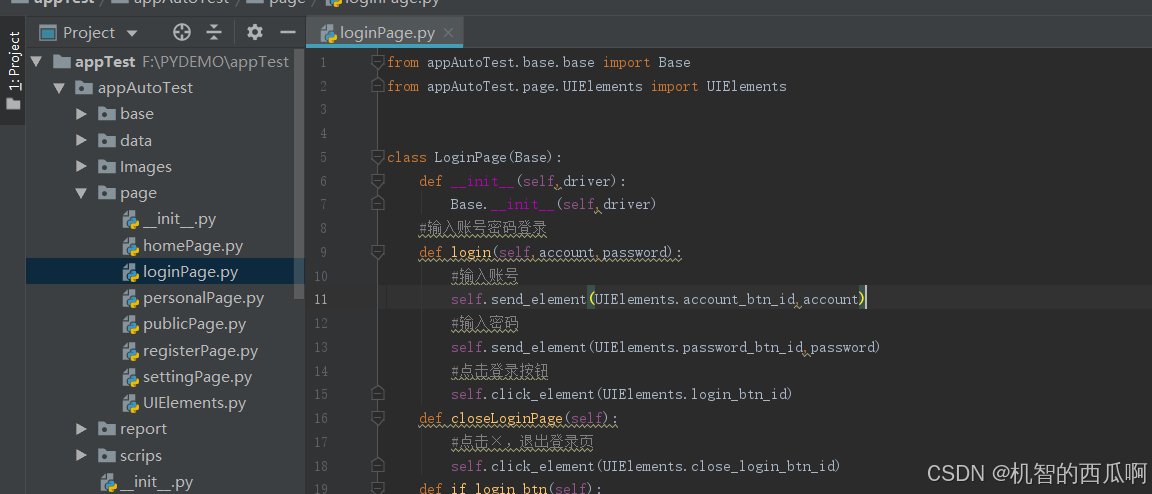Click Python file icon beside homePage.py

131,246
